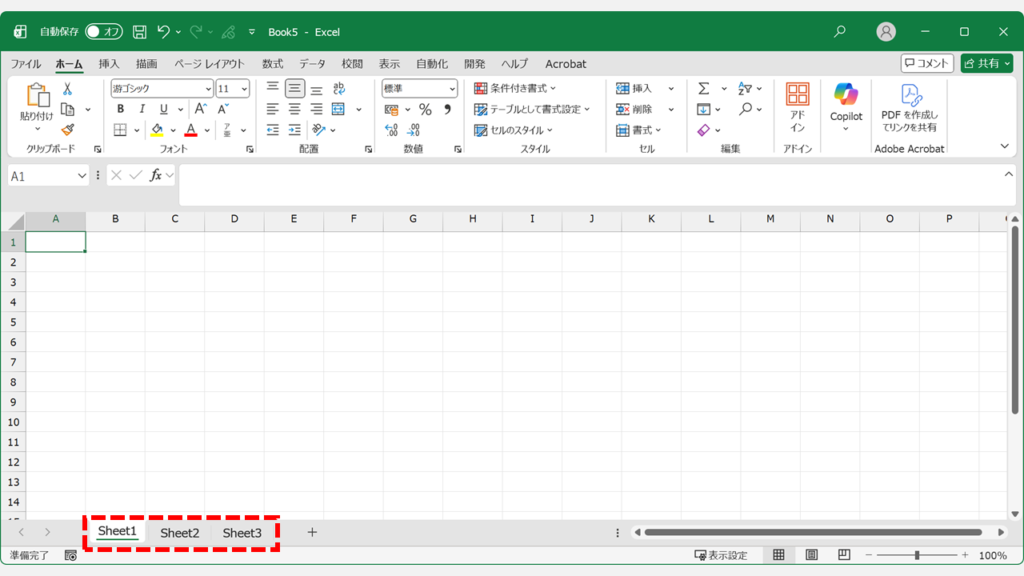Viewport: 1024px width, 576px height.
Task: Switch to the Sheet2 worksheet tab
Action: click(180, 533)
